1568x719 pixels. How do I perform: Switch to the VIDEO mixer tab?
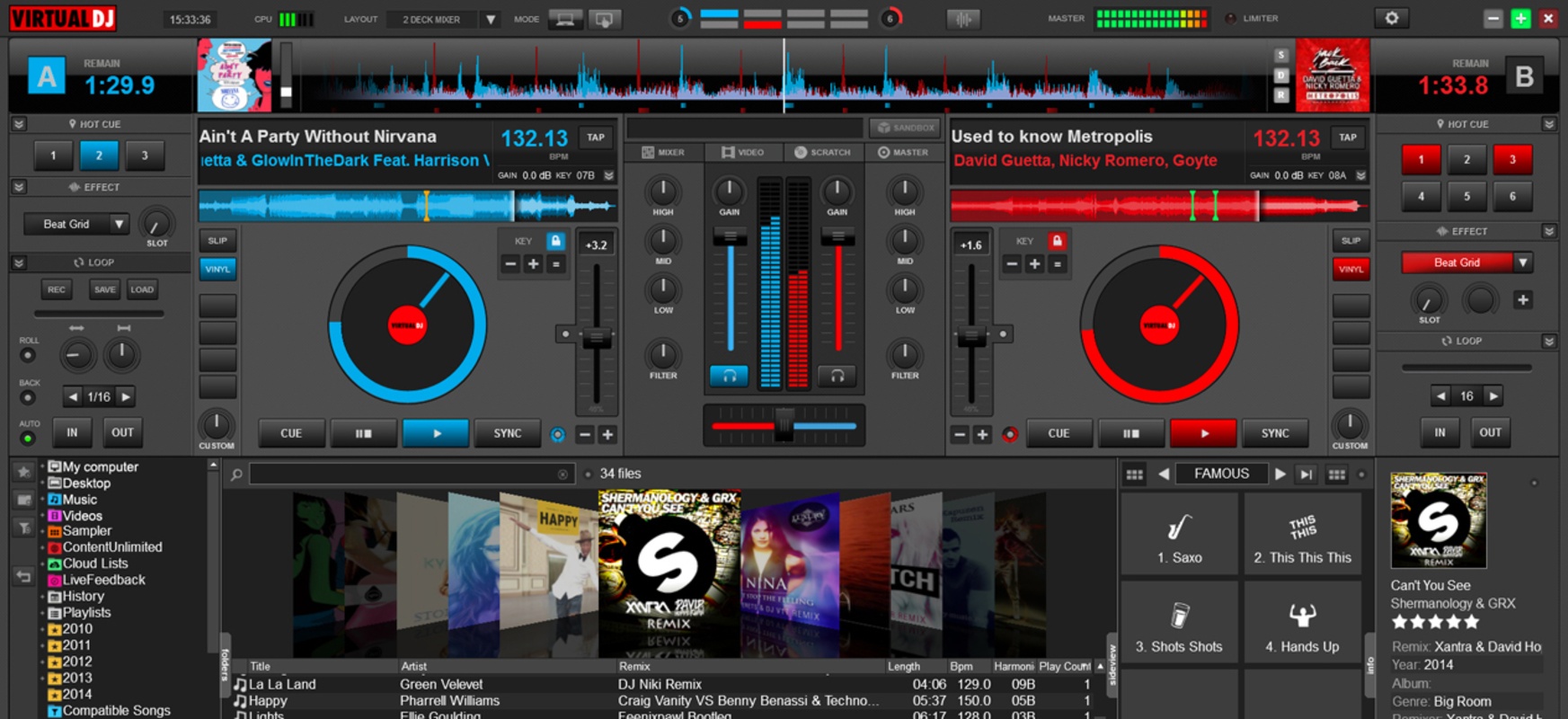pos(741,153)
